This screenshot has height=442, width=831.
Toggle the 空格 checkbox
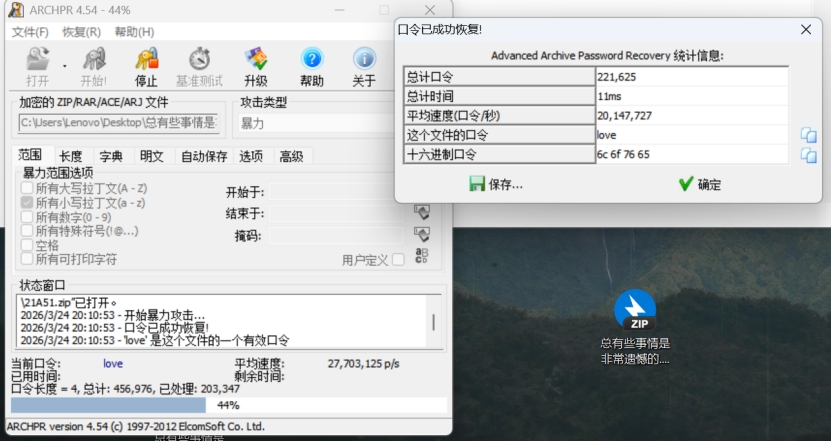click(x=26, y=245)
